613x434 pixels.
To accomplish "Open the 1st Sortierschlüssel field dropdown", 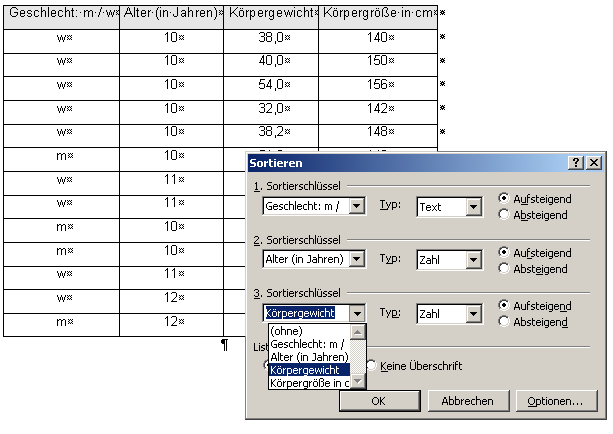I will (357, 206).
